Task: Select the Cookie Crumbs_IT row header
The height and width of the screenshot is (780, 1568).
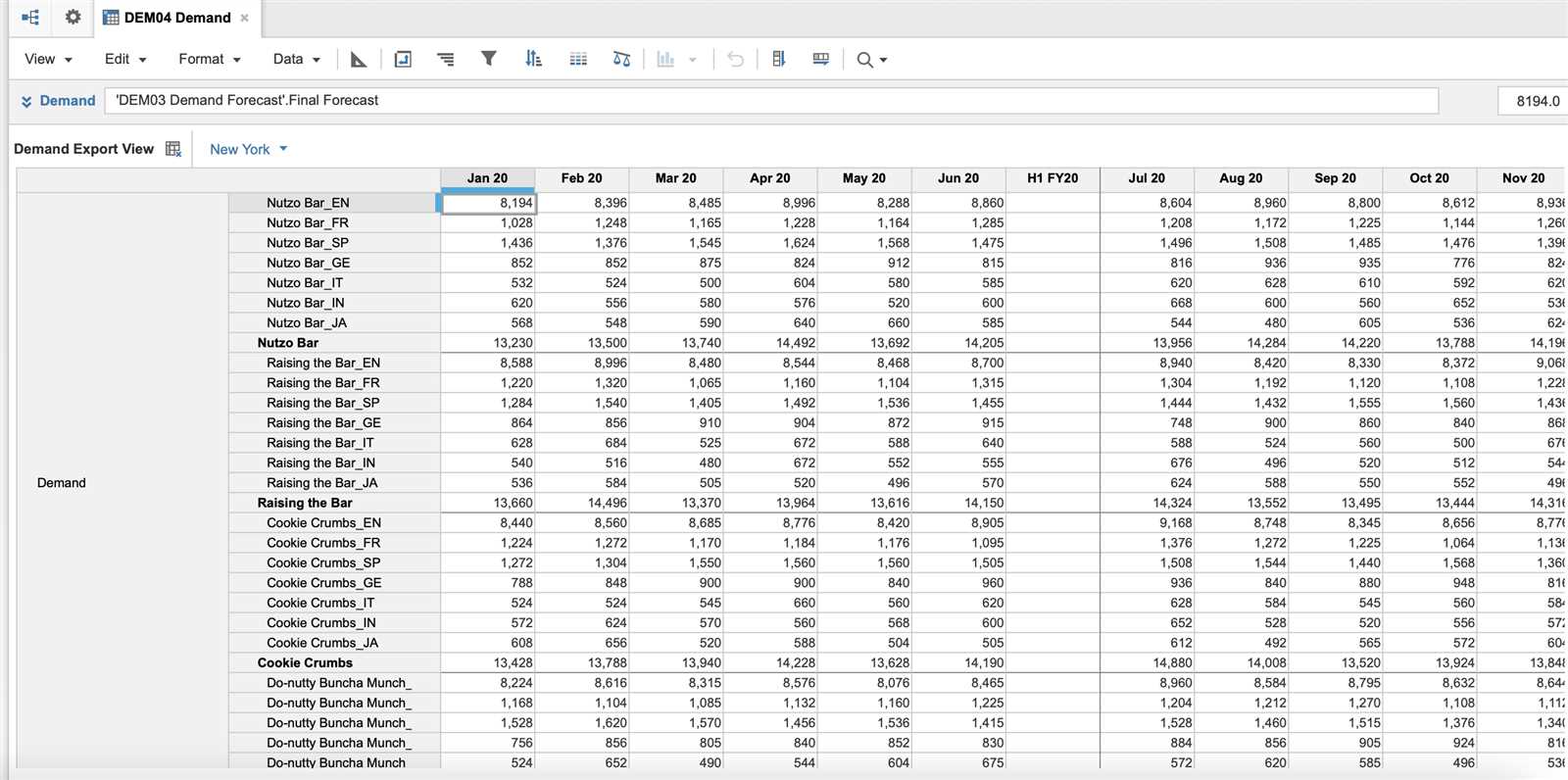Action: [x=334, y=603]
